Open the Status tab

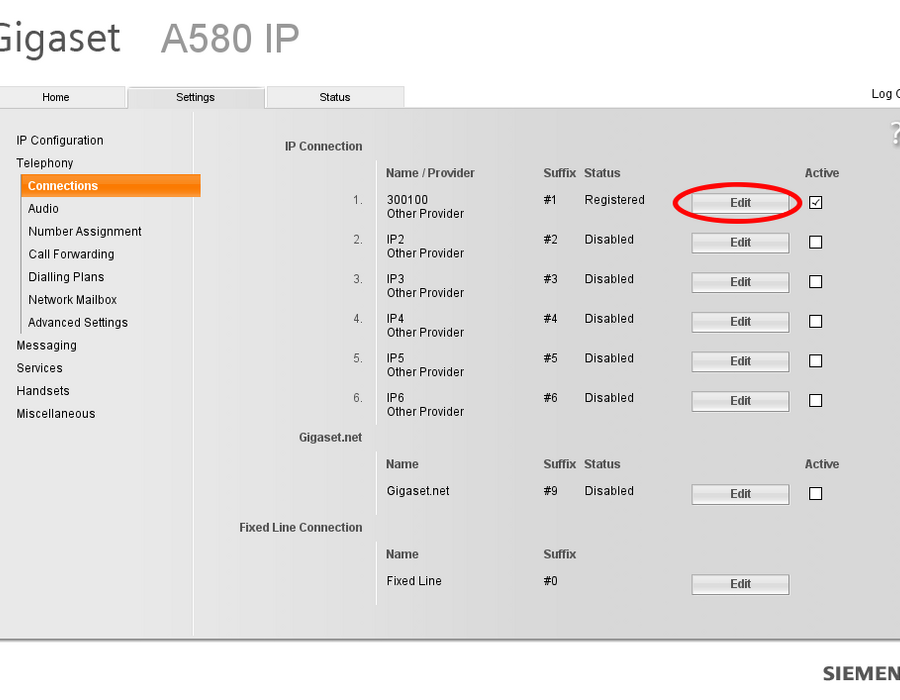tap(335, 97)
